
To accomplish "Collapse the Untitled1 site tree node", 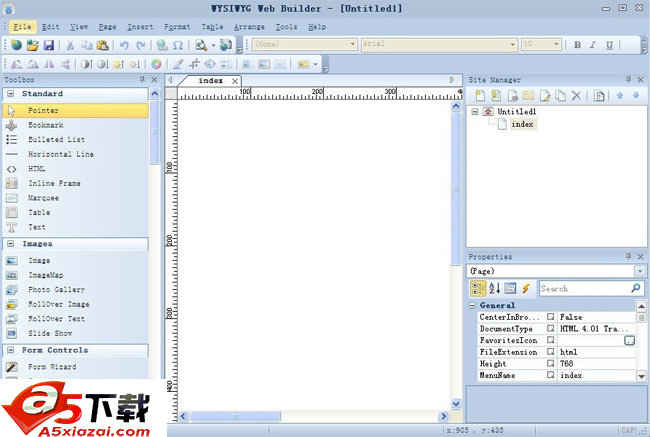I will click(475, 112).
